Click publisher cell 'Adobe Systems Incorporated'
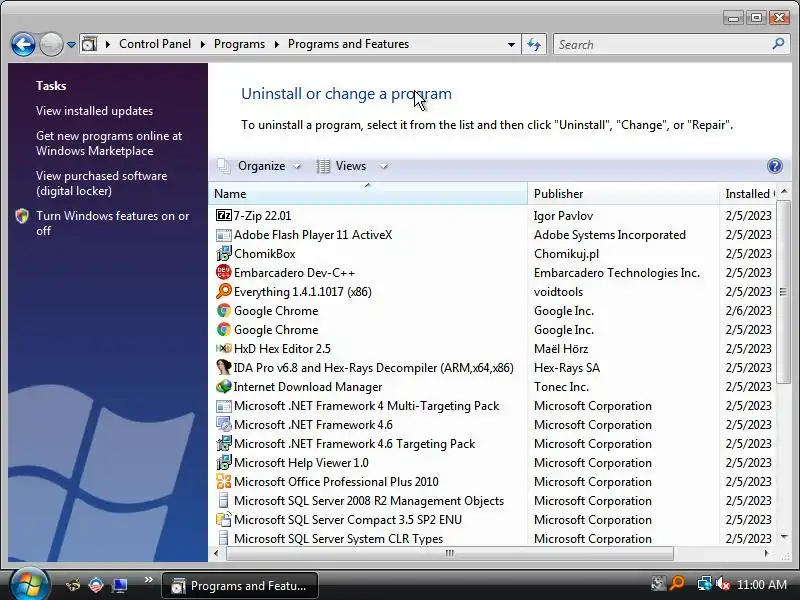 [610, 235]
